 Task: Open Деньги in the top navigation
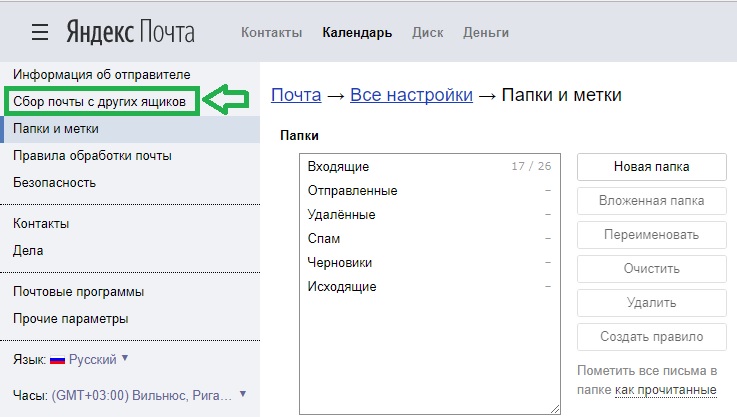pyautogui.click(x=486, y=32)
